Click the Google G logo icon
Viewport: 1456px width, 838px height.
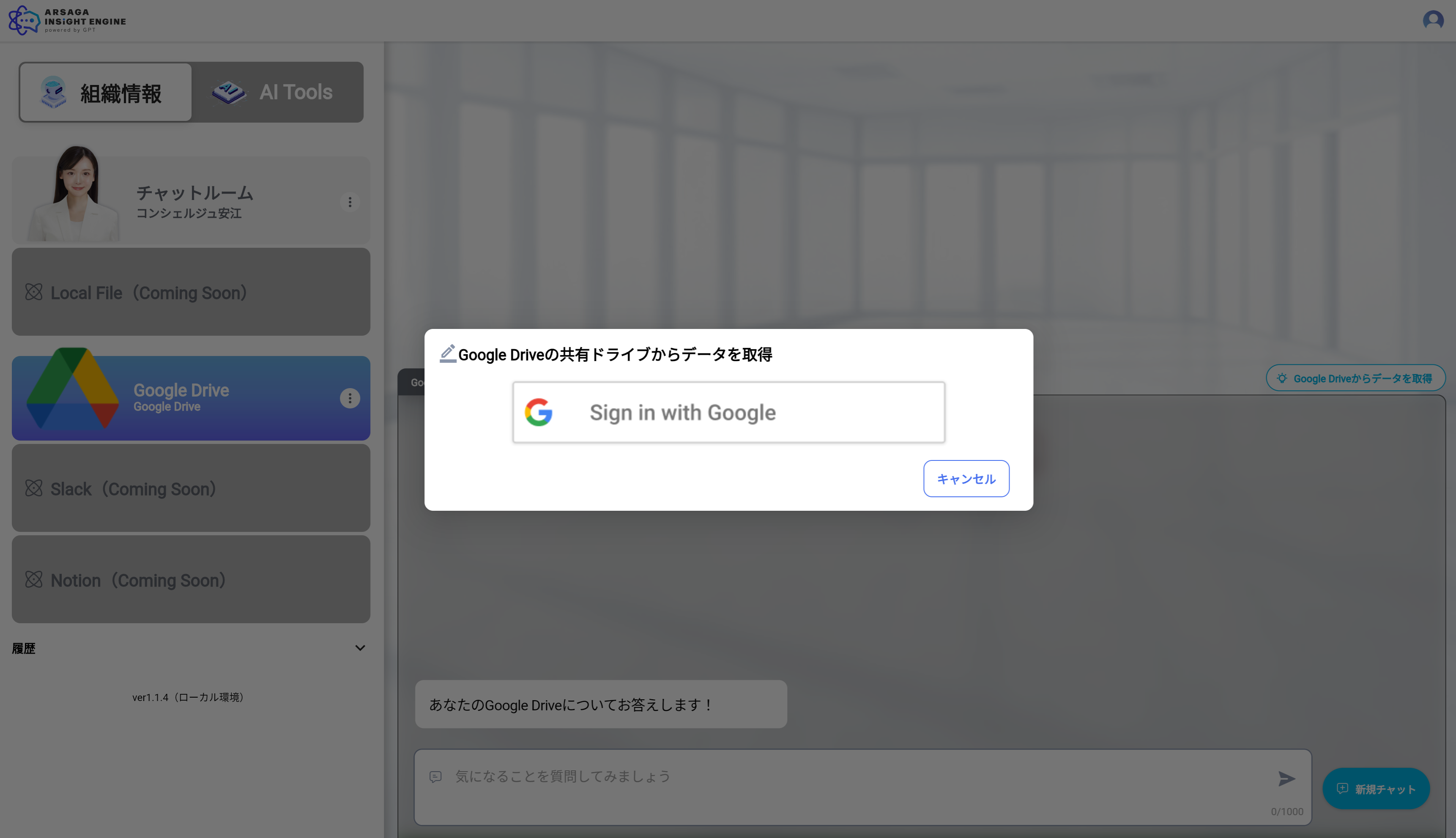click(539, 412)
